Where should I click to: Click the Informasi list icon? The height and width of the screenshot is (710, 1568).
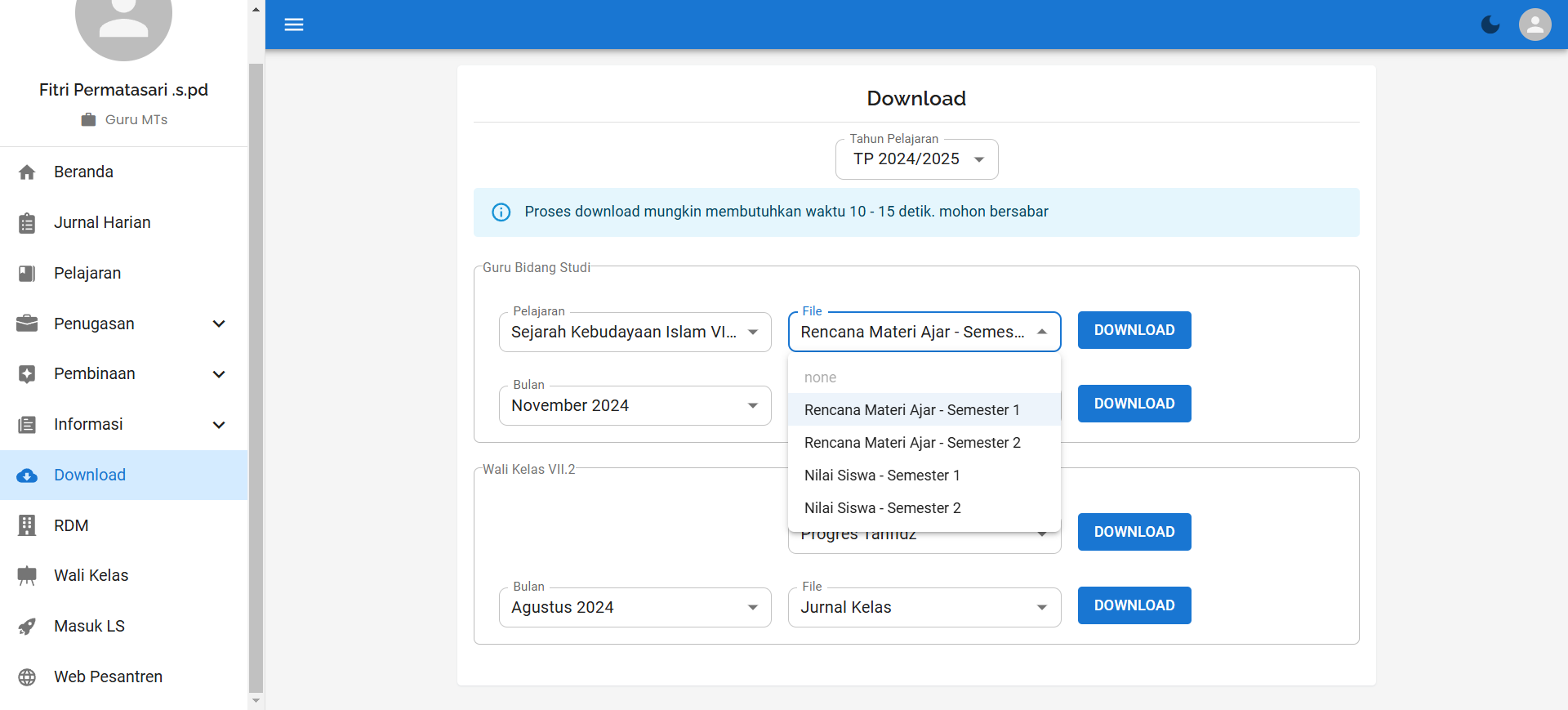coord(27,425)
